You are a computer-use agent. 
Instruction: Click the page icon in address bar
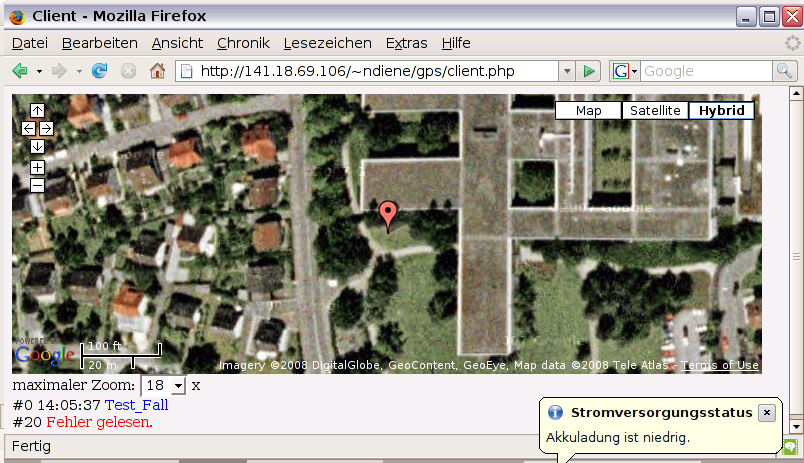coord(187,71)
